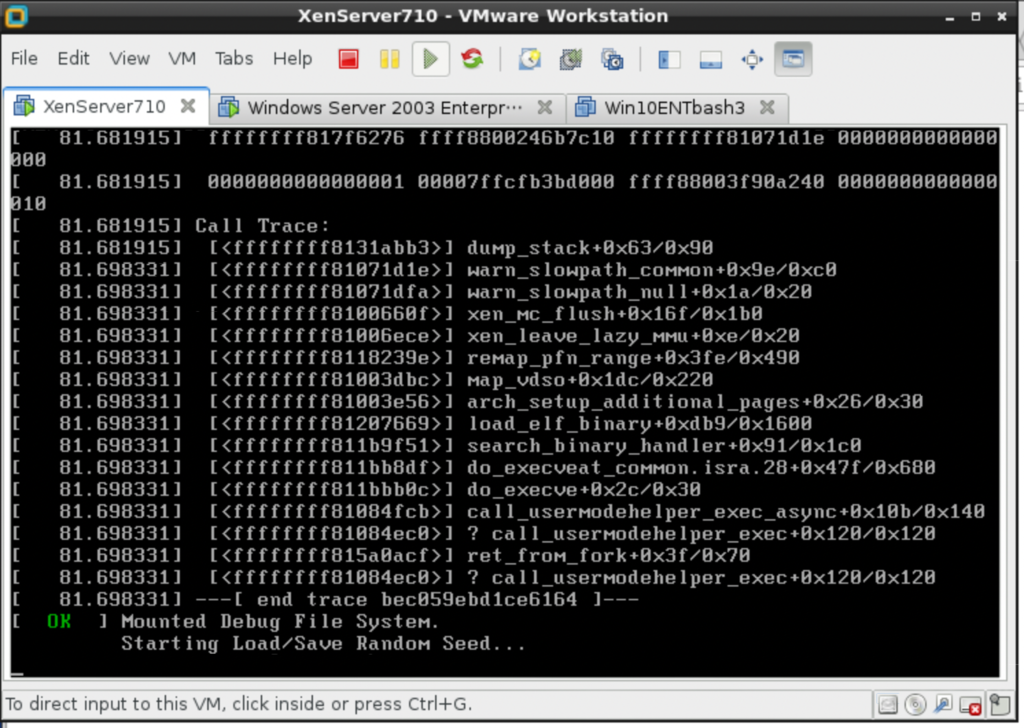Maximize the VMware Workstation window
Viewport: 1024px width, 728px height.
[976, 16]
